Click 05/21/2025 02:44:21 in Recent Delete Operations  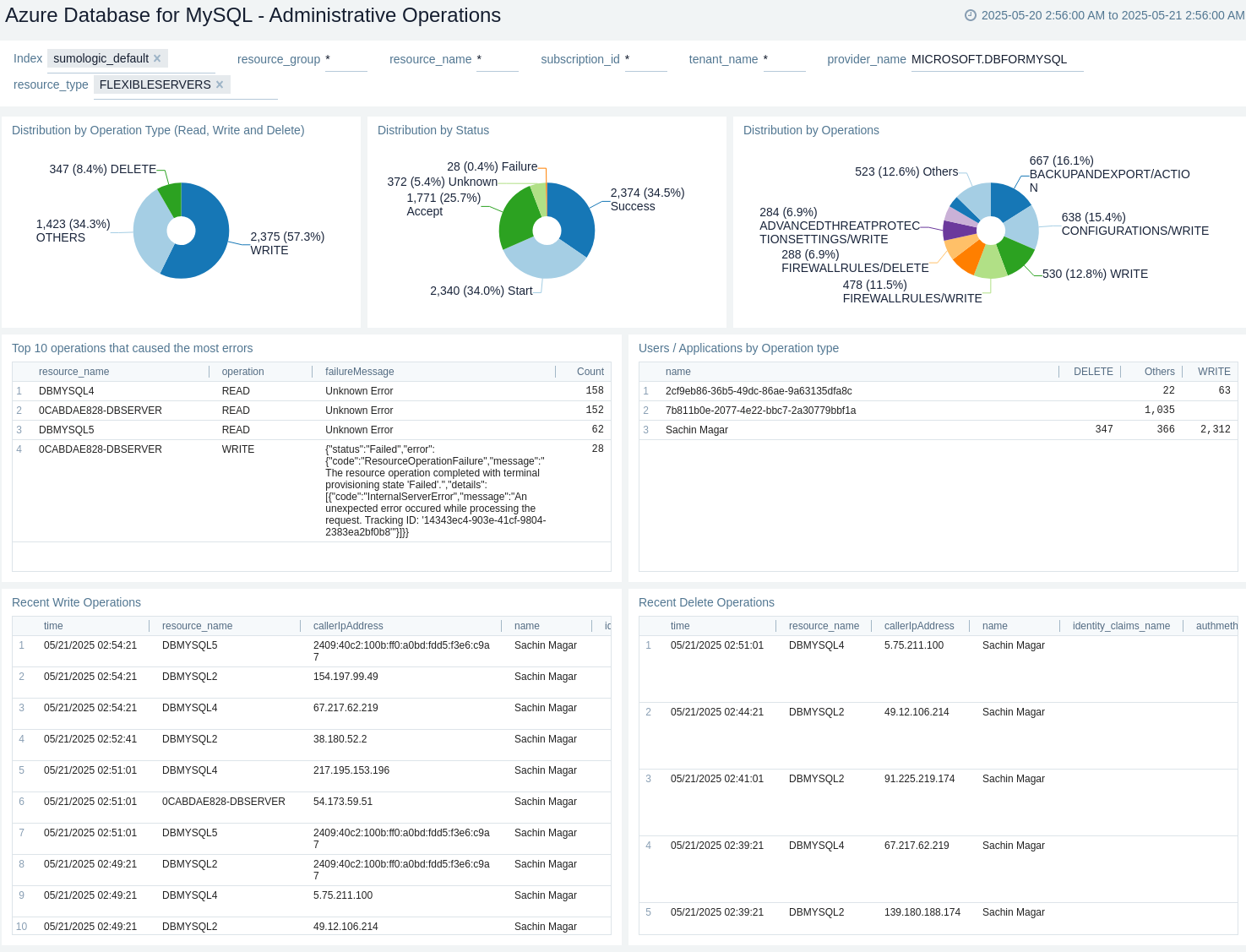pos(717,712)
